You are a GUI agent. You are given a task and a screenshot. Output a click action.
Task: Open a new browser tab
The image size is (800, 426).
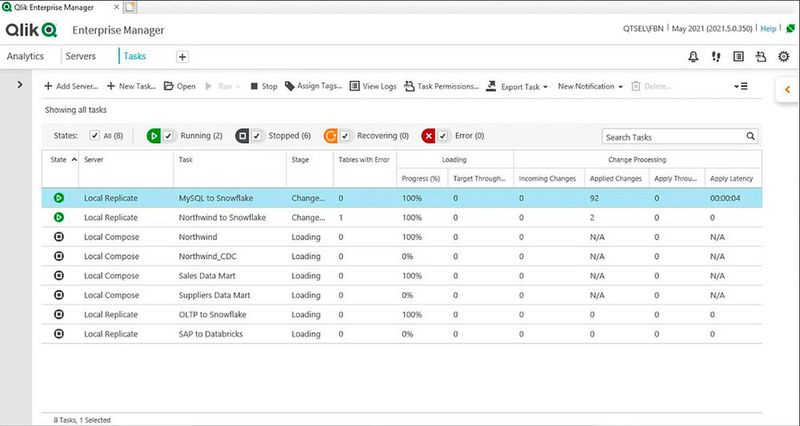coord(130,7)
